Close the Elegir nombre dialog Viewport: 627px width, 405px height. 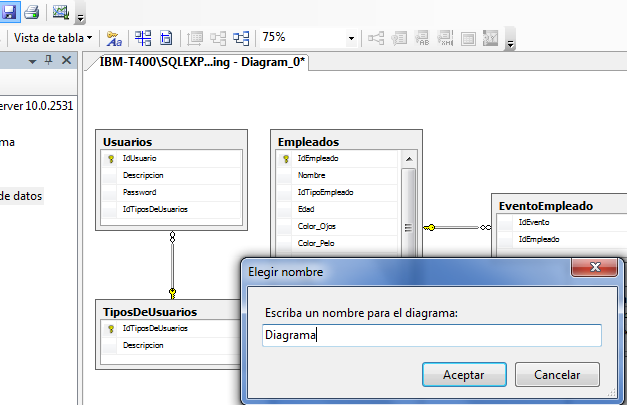pyautogui.click(x=595, y=267)
